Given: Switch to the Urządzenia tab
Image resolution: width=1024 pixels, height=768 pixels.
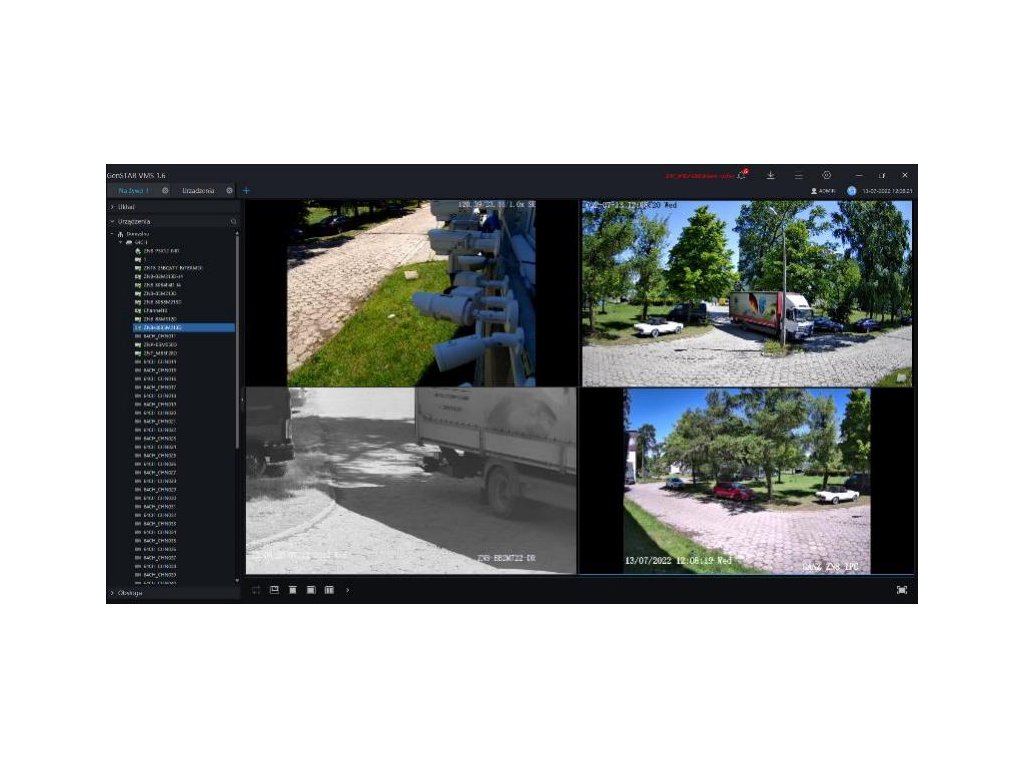Looking at the screenshot, I should (x=198, y=191).
